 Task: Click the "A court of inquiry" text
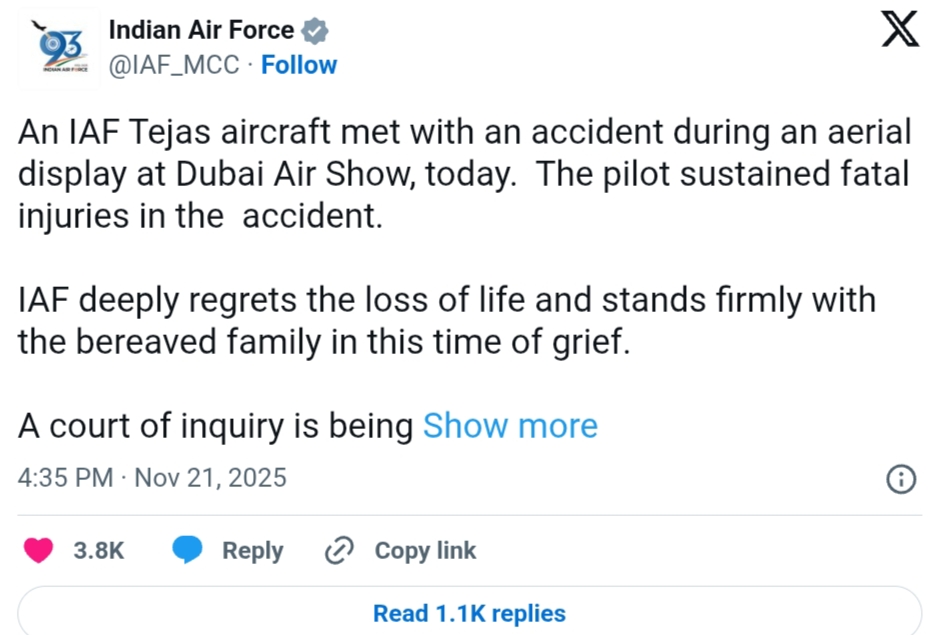pos(215,426)
